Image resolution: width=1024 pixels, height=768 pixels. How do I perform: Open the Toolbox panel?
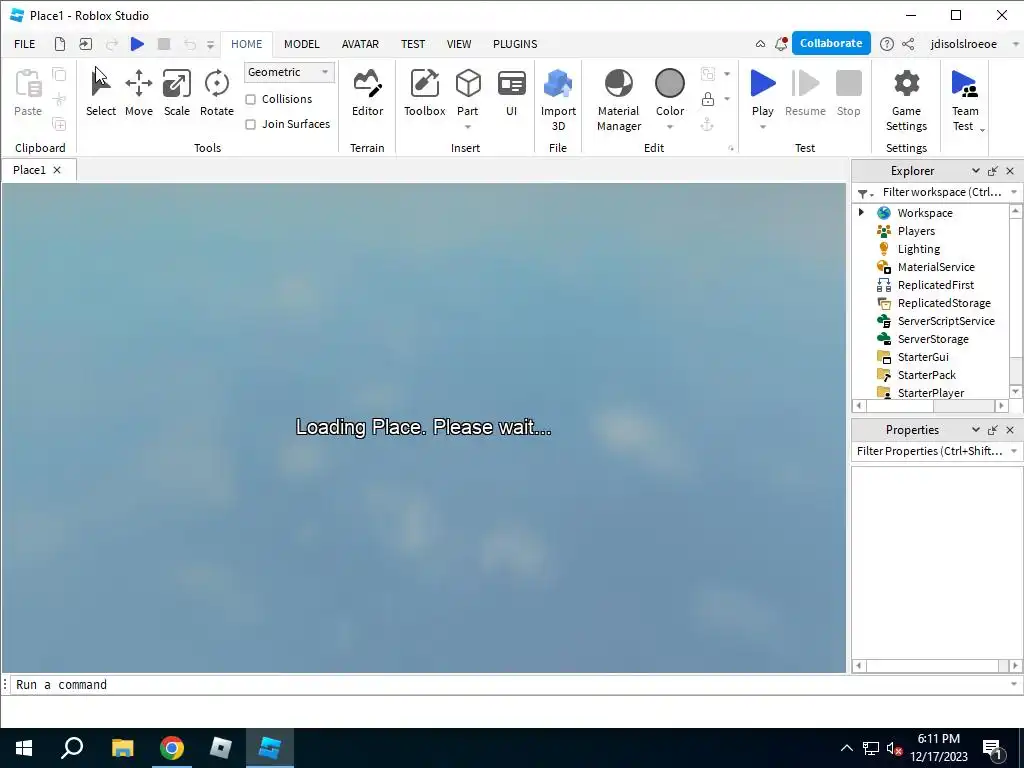coord(424,93)
